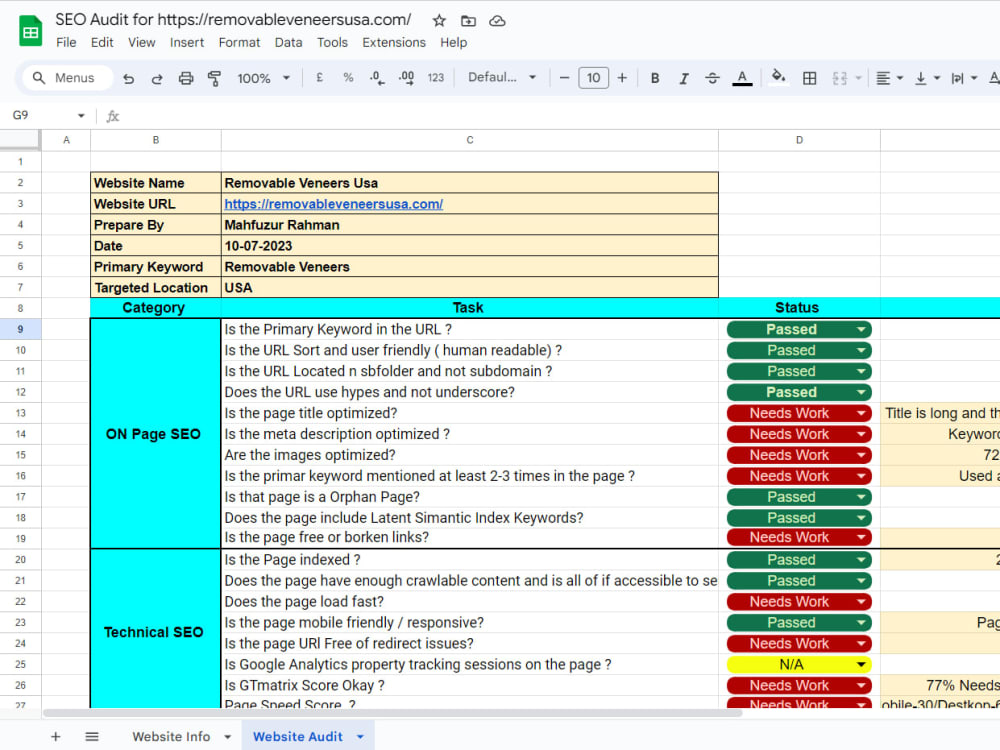Select row 9 header
Image resolution: width=1000 pixels, height=750 pixels.
[20, 329]
